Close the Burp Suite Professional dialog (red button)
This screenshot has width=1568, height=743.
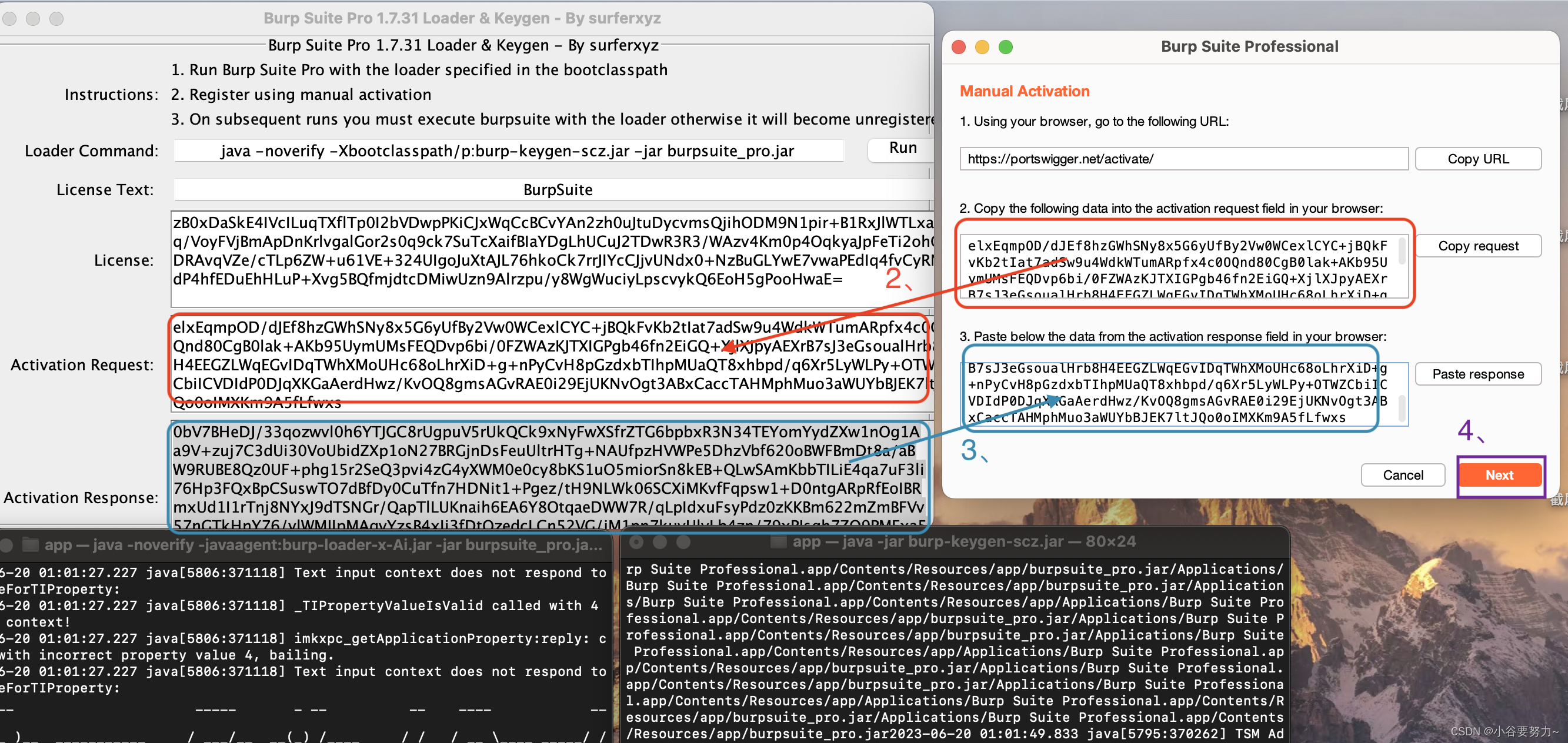(x=959, y=47)
